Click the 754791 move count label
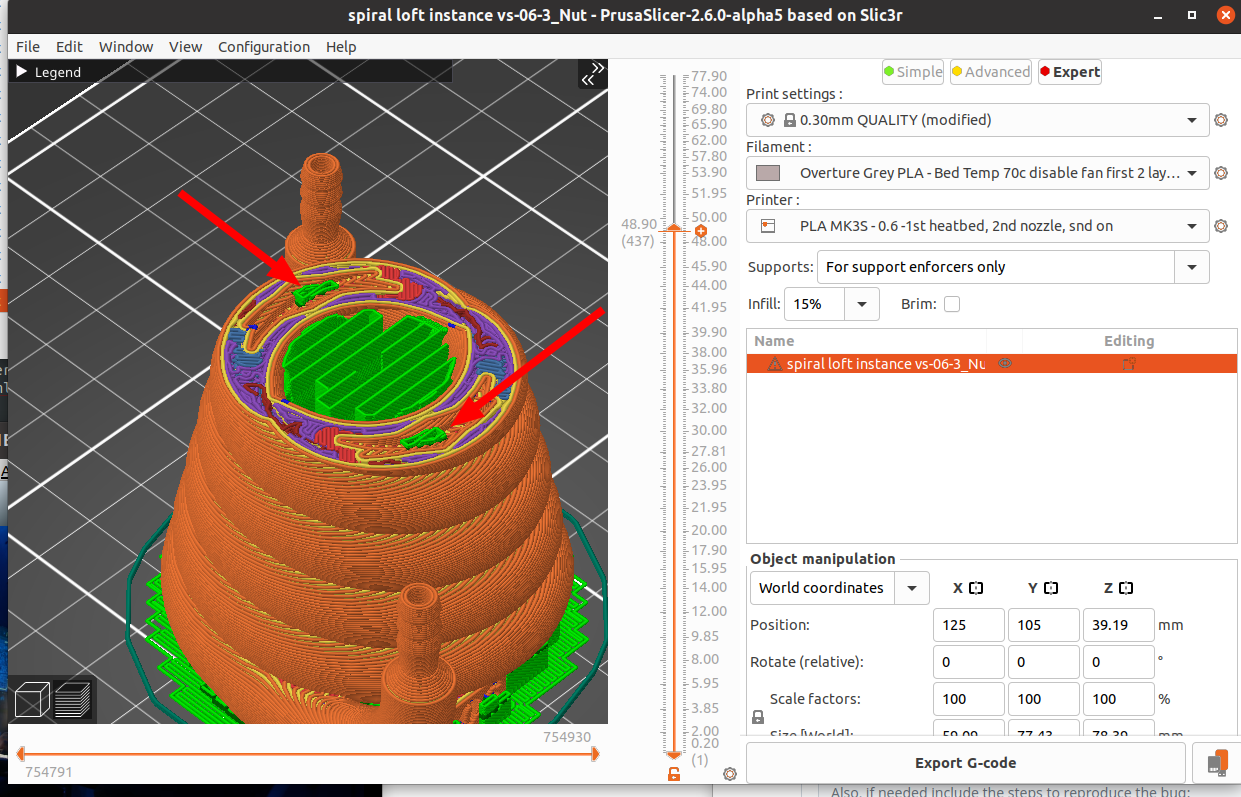1241x797 pixels. coord(48,772)
